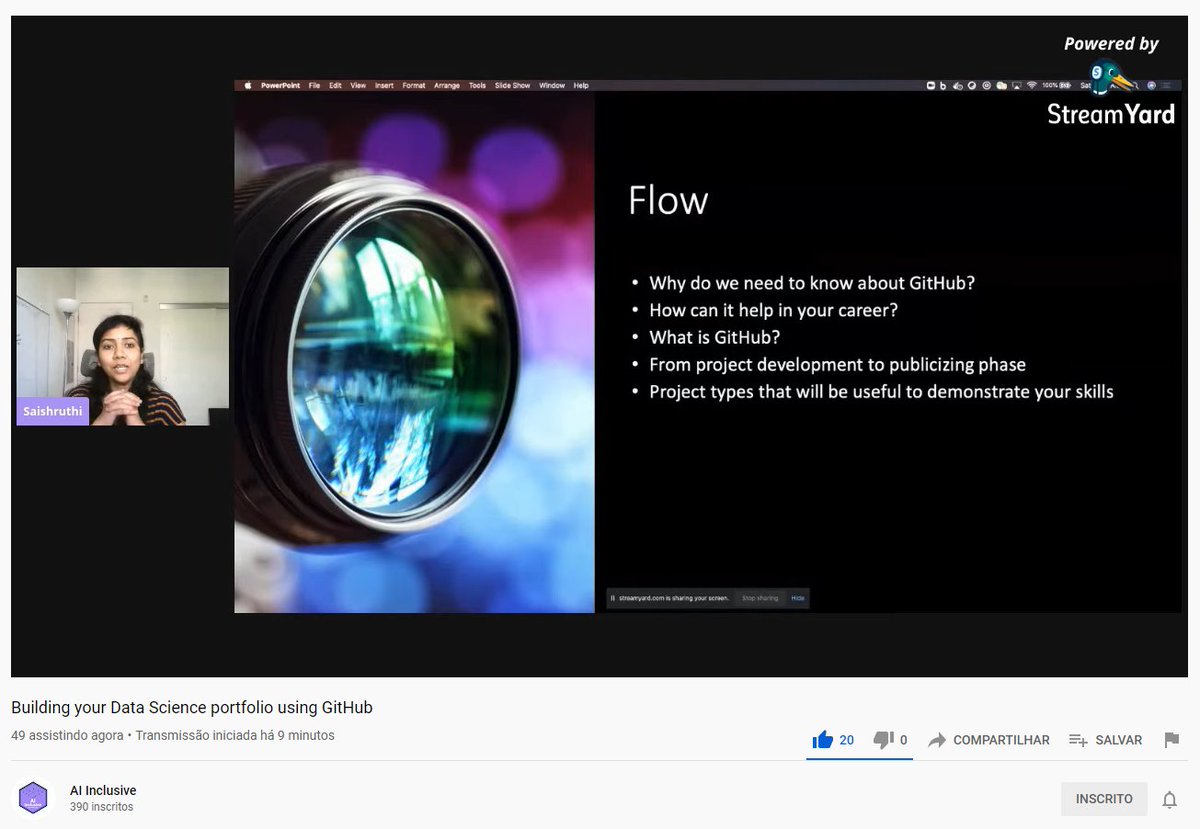Click the '49 assistindo agora' viewer count text

[x=67, y=735]
